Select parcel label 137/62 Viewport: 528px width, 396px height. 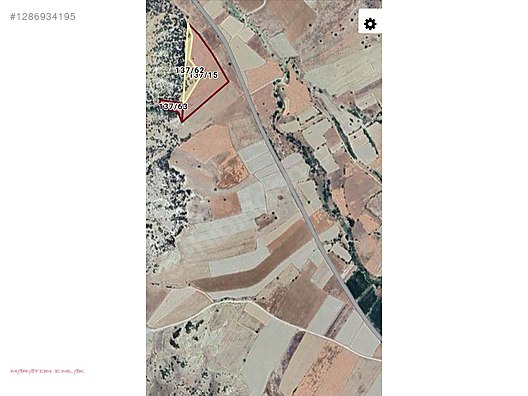point(190,70)
